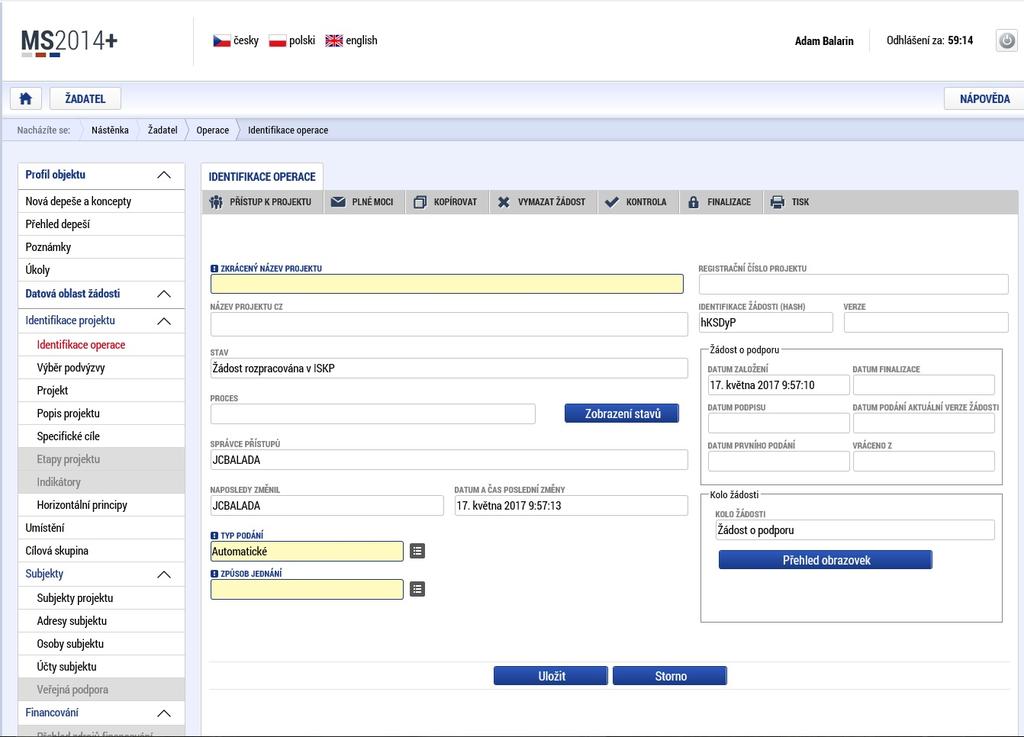
Task: Collapse the Identifikace projektu subsection
Action: [165, 321]
